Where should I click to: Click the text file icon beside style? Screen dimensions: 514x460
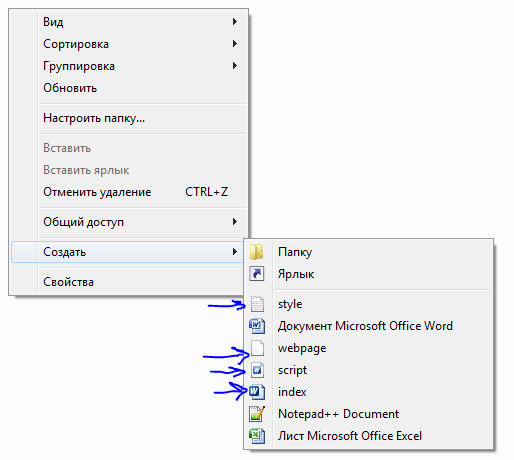point(257,304)
